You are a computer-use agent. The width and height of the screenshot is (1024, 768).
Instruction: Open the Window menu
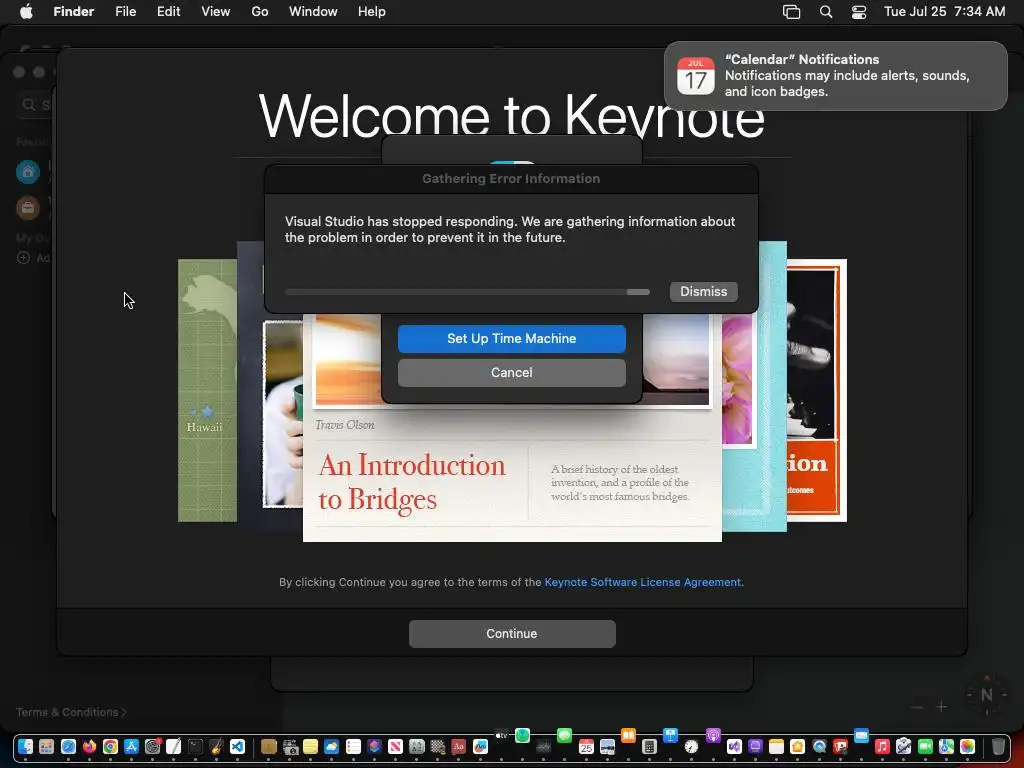coord(313,11)
